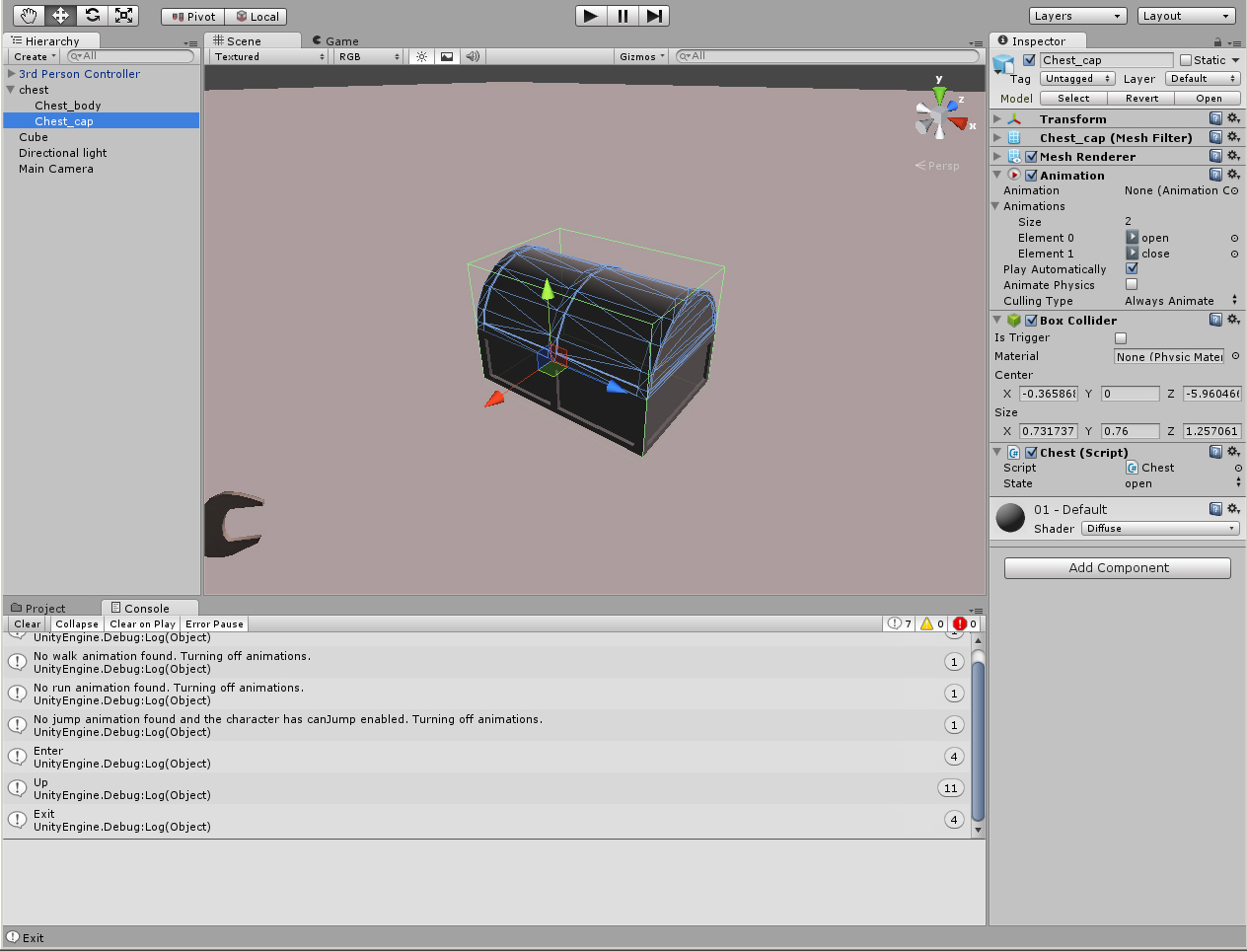Enable Is Trigger checkbox

1121,337
